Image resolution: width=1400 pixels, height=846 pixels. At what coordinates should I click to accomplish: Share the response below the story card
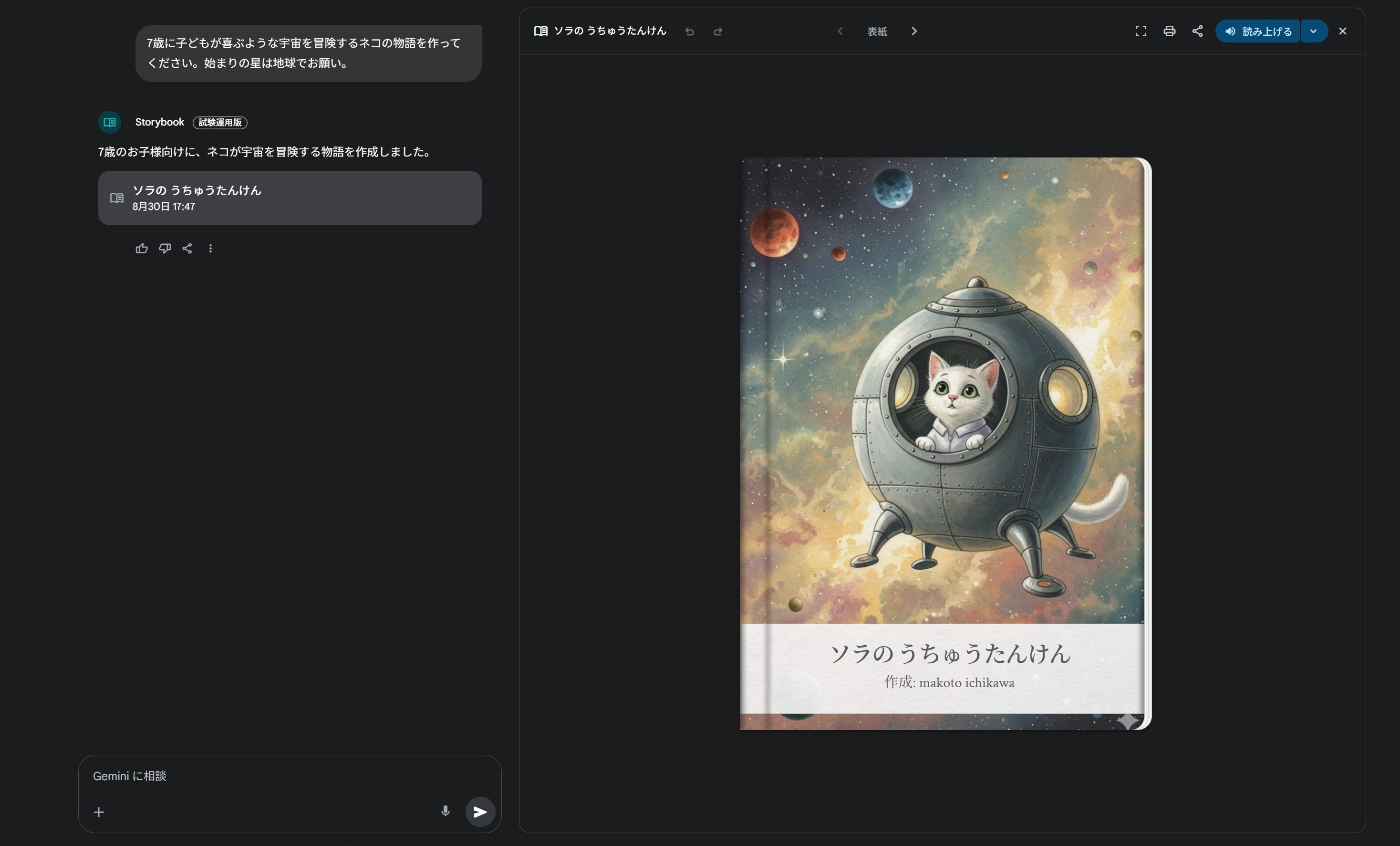click(187, 249)
